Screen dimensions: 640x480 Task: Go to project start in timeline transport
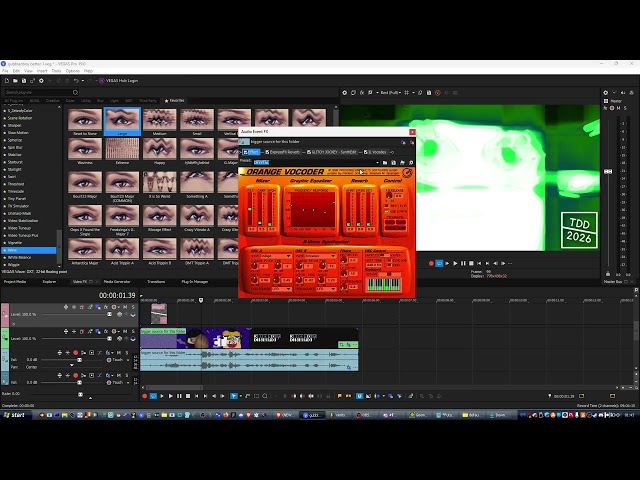(197, 396)
